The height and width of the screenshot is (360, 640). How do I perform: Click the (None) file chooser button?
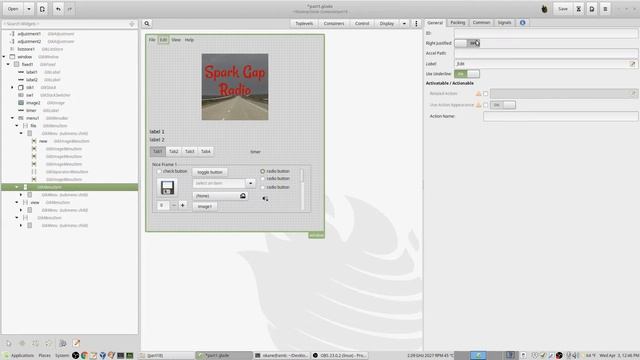coord(220,196)
